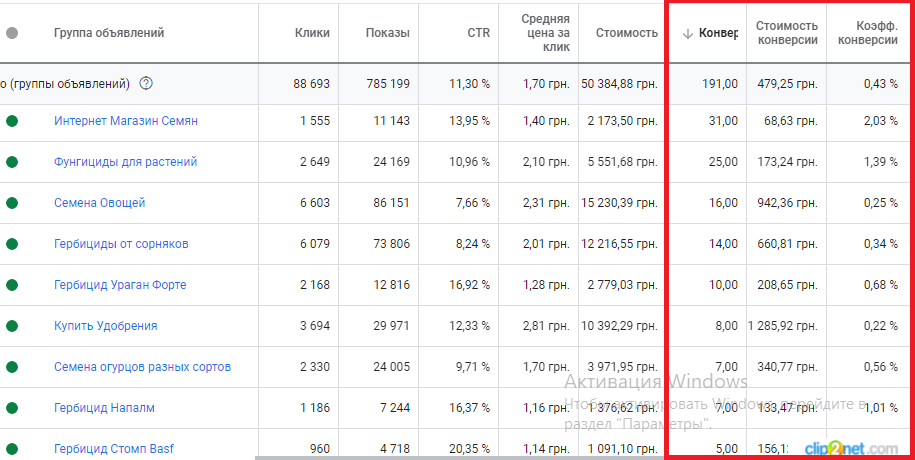Select clicks value 6 603

click(x=315, y=203)
